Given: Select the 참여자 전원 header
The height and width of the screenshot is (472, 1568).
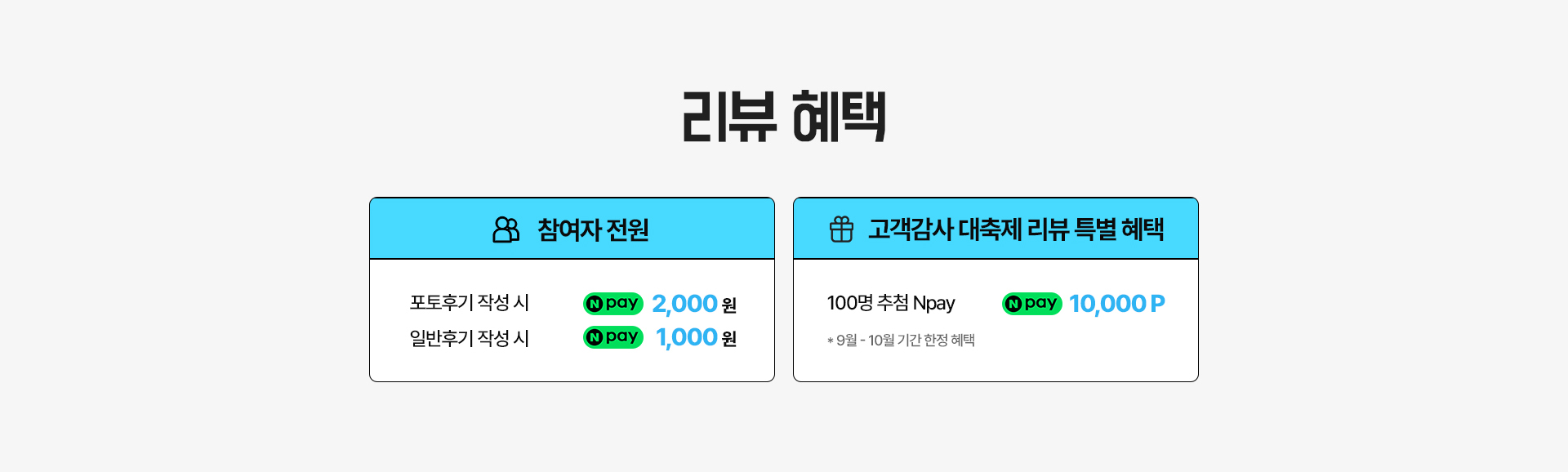Looking at the screenshot, I should (x=572, y=229).
